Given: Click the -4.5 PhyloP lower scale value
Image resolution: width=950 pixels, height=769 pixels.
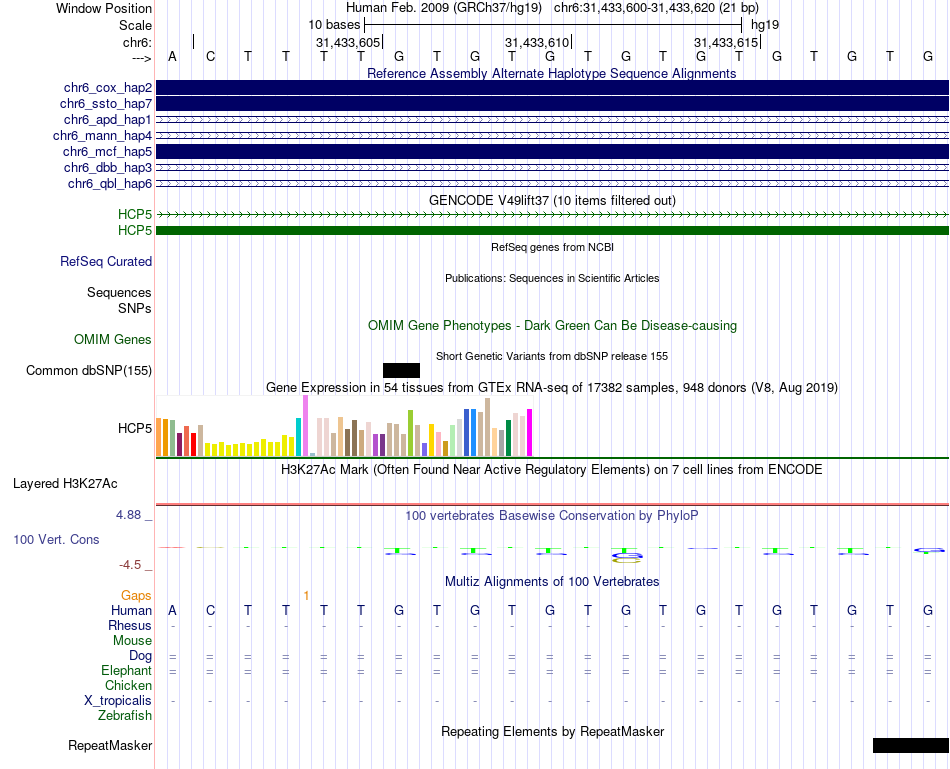Looking at the screenshot, I should coord(130,565).
